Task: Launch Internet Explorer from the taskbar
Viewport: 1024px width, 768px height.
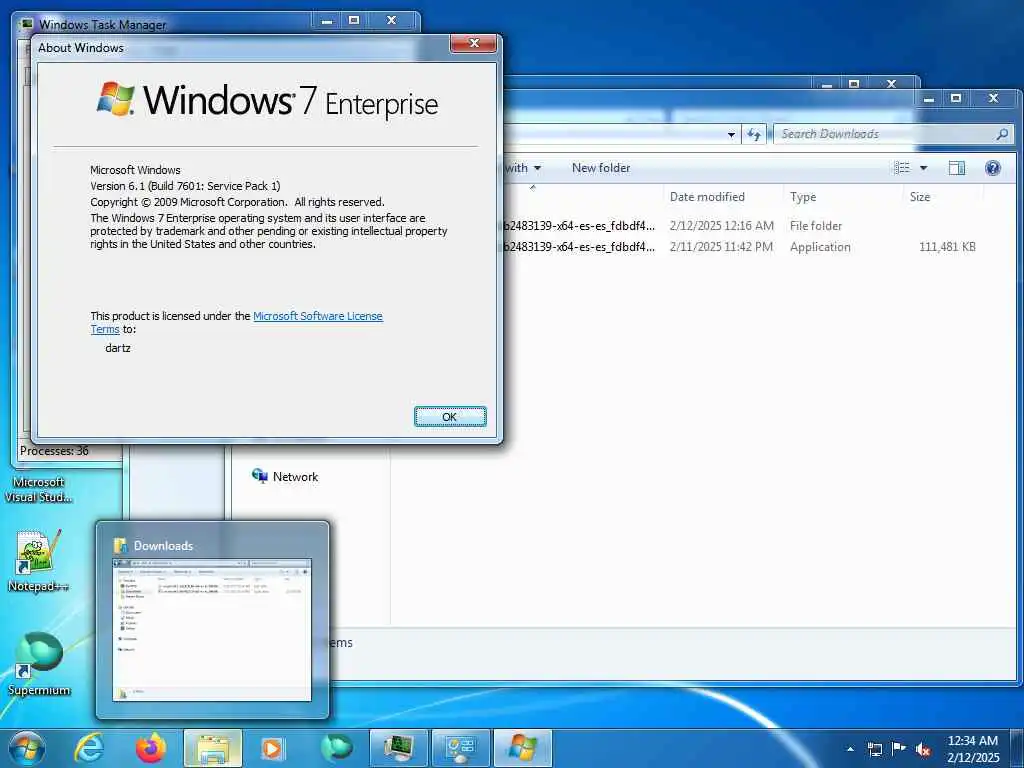Action: (x=89, y=748)
